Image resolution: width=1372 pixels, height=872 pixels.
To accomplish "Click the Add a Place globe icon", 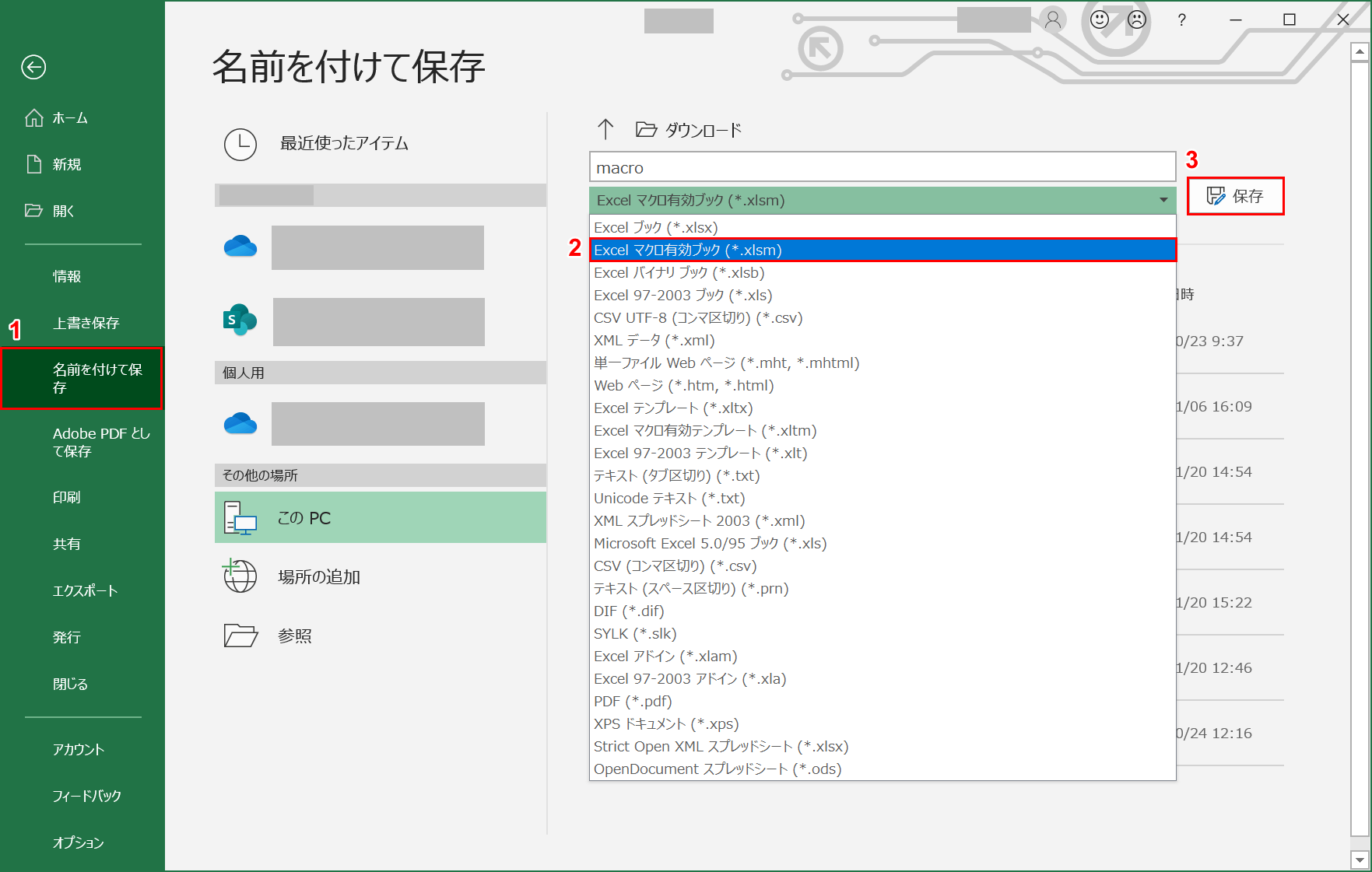I will click(x=240, y=576).
